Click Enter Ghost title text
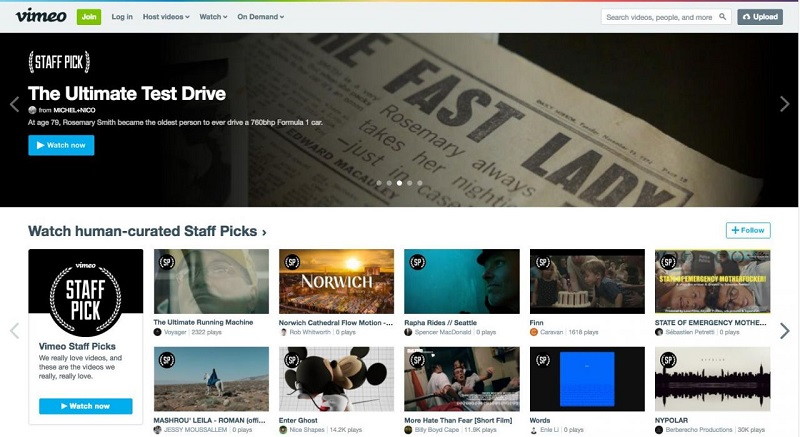The image size is (800, 437). (298, 421)
